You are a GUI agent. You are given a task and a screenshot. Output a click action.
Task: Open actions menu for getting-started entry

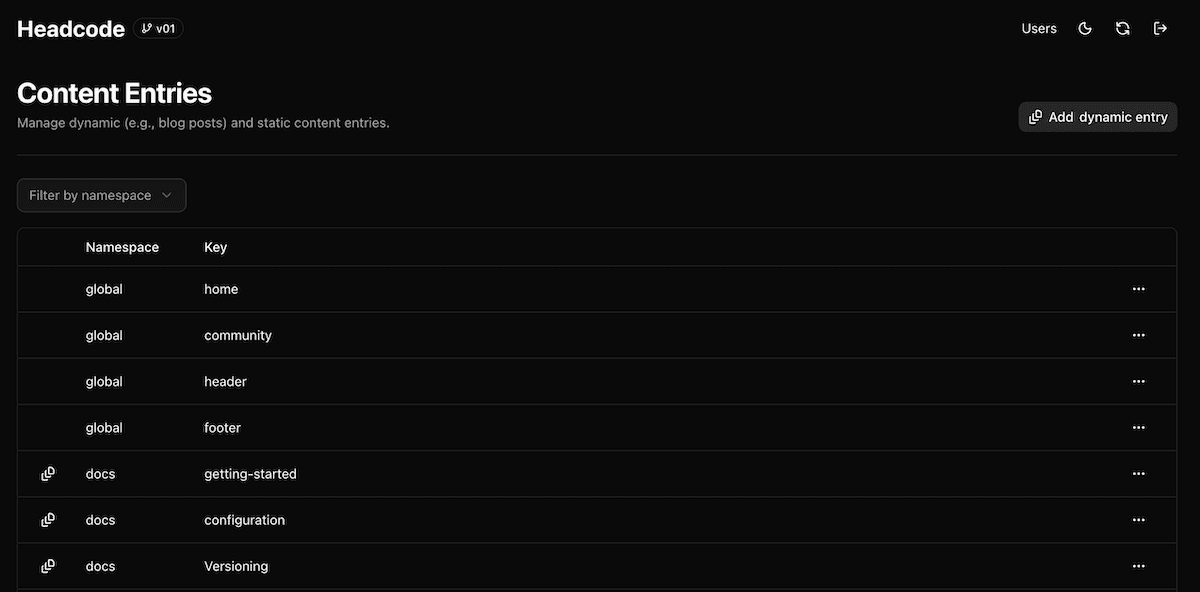(1138, 473)
